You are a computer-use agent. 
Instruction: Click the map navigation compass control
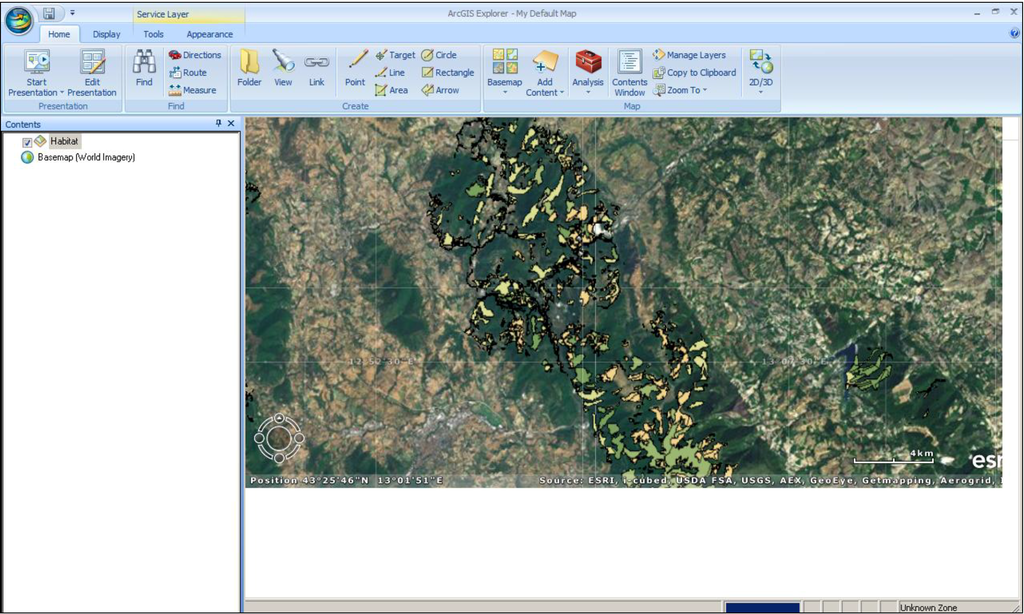(x=279, y=438)
